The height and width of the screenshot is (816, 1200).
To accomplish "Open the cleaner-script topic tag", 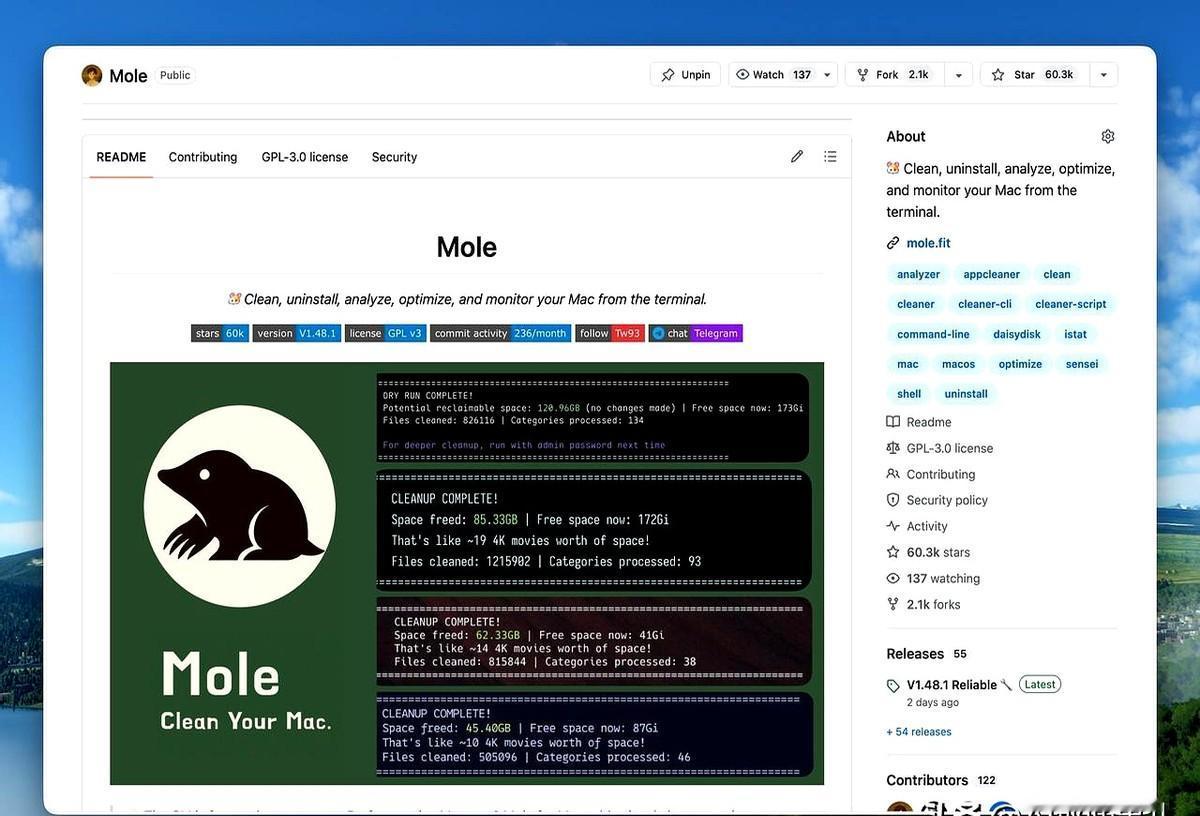I will pos(1071,304).
